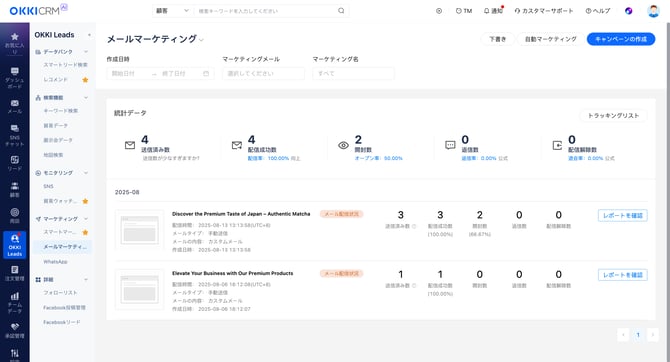Open the 注文管理 icon in the sidebar
Image resolution: width=670 pixels, height=362 pixels.
(x=15, y=270)
